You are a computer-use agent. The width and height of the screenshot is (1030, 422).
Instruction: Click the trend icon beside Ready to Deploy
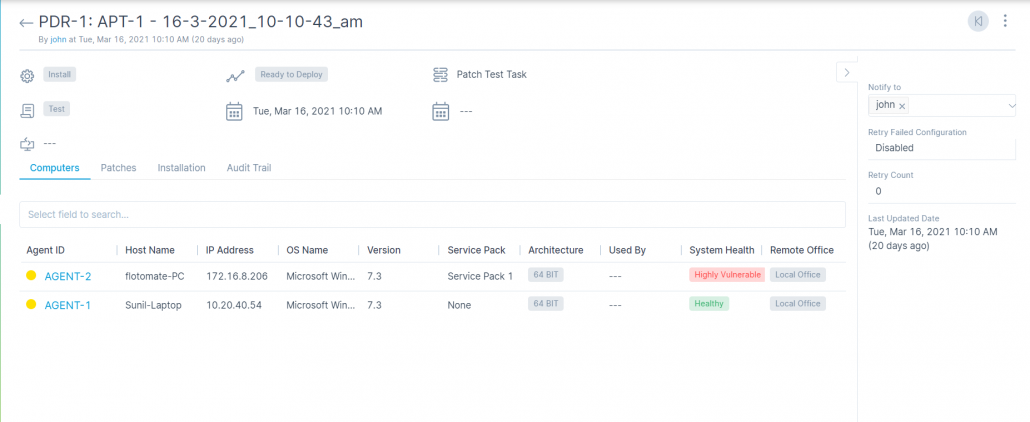(235, 75)
